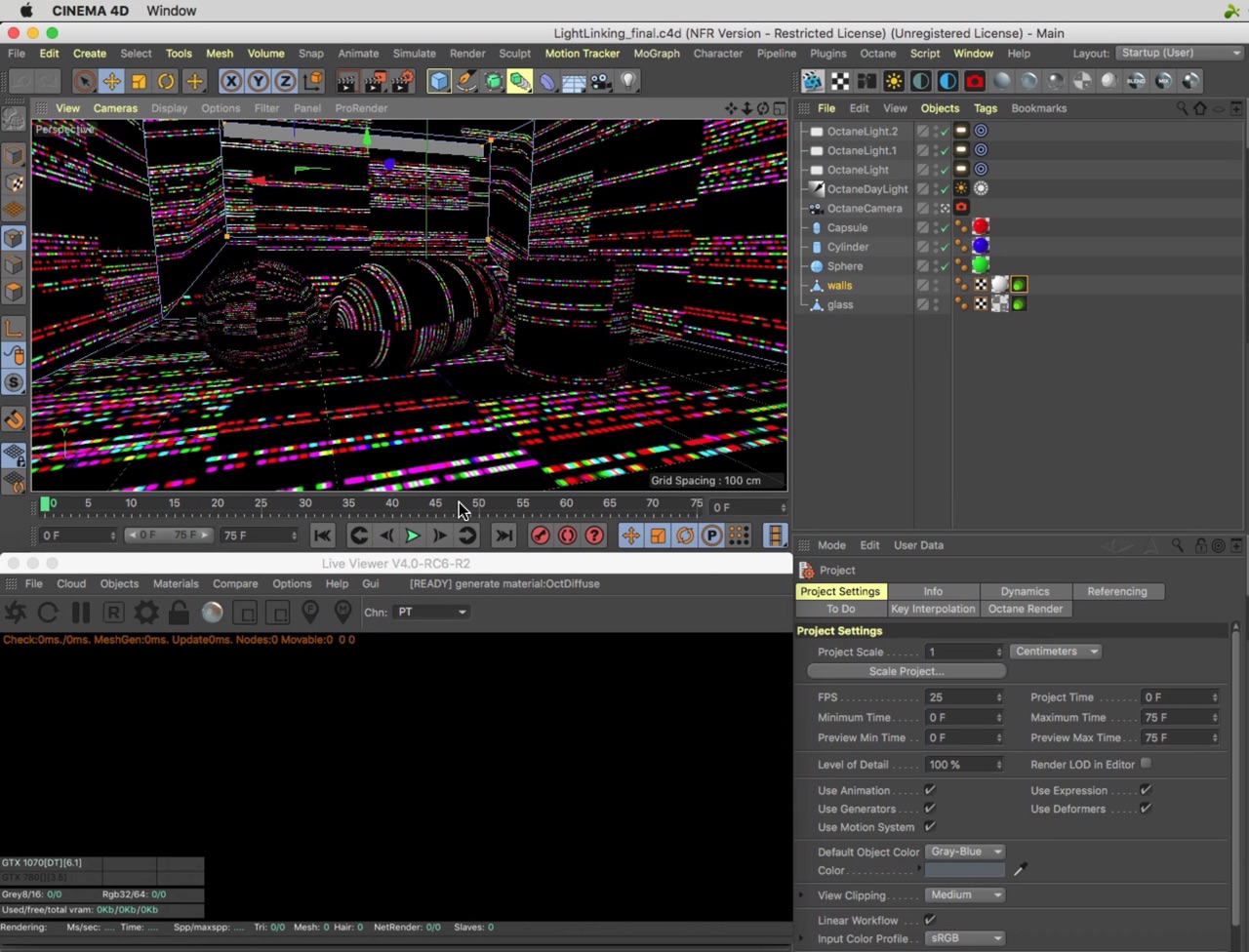Click the Pause render icon in Live Viewer
The image size is (1249, 952).
81,613
